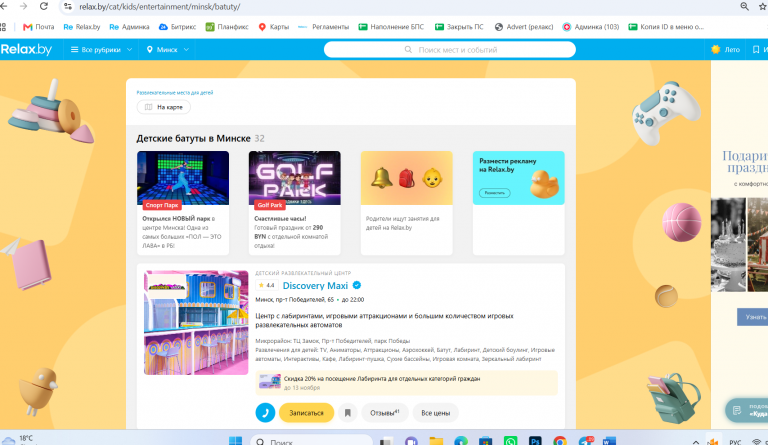Click the address bar URL relax.by/cat/kids
768x445 pixels.
(x=160, y=7)
